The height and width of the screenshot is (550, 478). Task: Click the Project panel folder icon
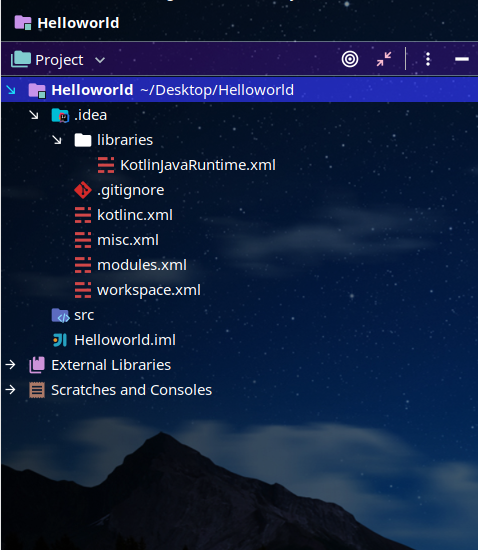[21, 59]
